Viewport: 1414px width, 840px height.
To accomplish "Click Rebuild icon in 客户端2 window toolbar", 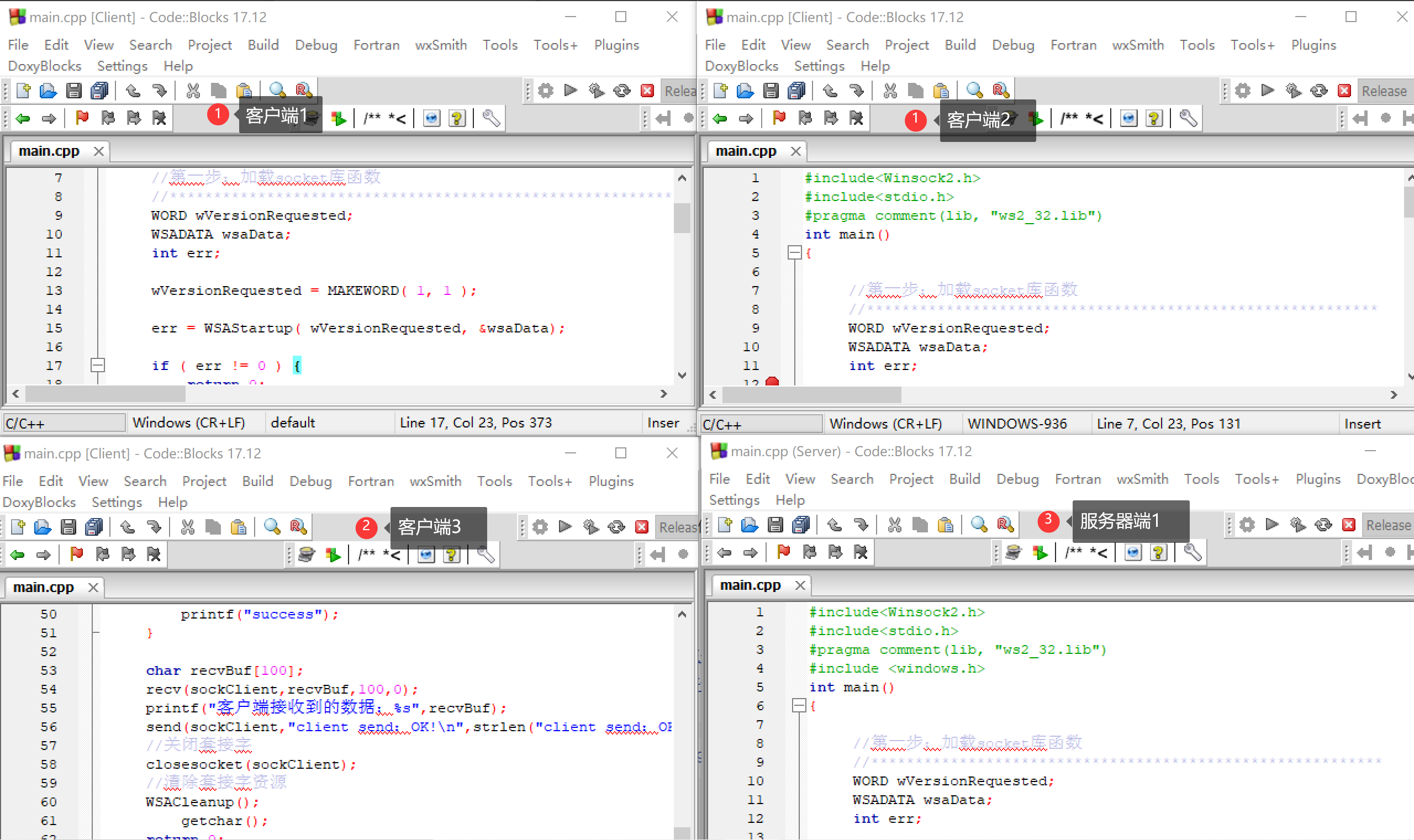I will [x=1318, y=91].
